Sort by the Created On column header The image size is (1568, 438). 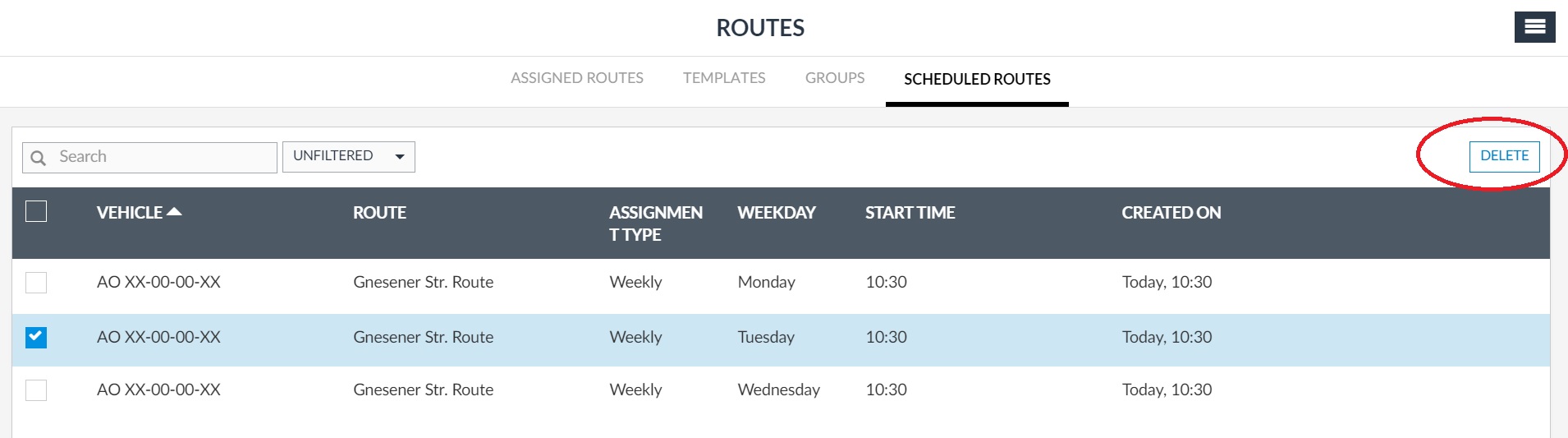pyautogui.click(x=1171, y=213)
